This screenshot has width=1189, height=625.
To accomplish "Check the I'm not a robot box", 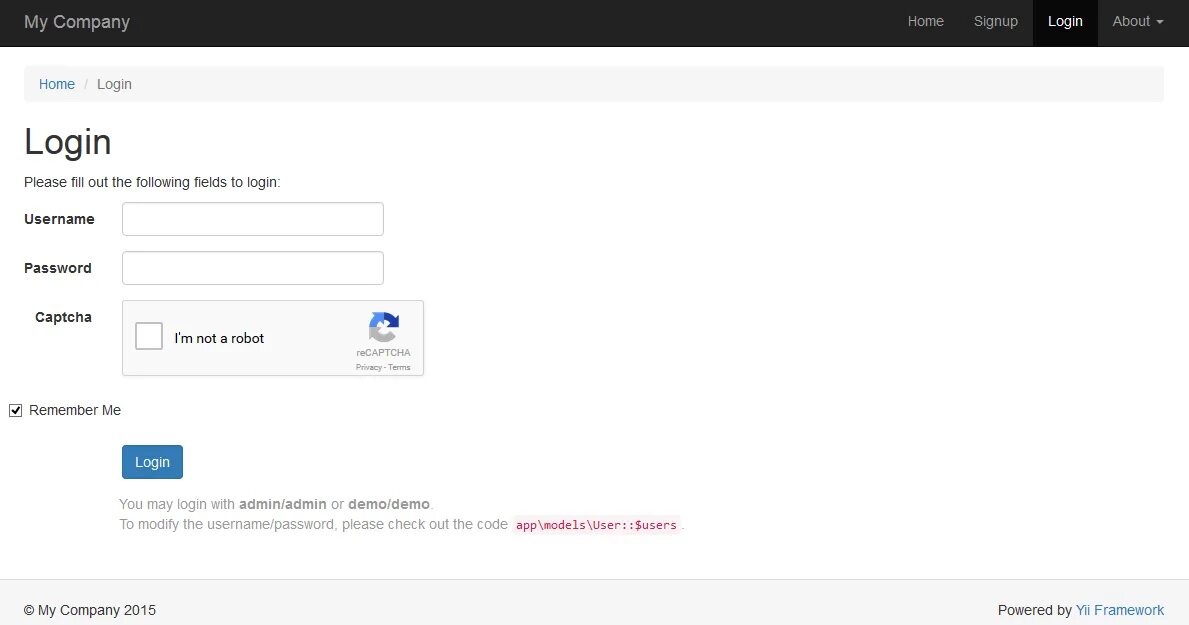I will point(148,336).
